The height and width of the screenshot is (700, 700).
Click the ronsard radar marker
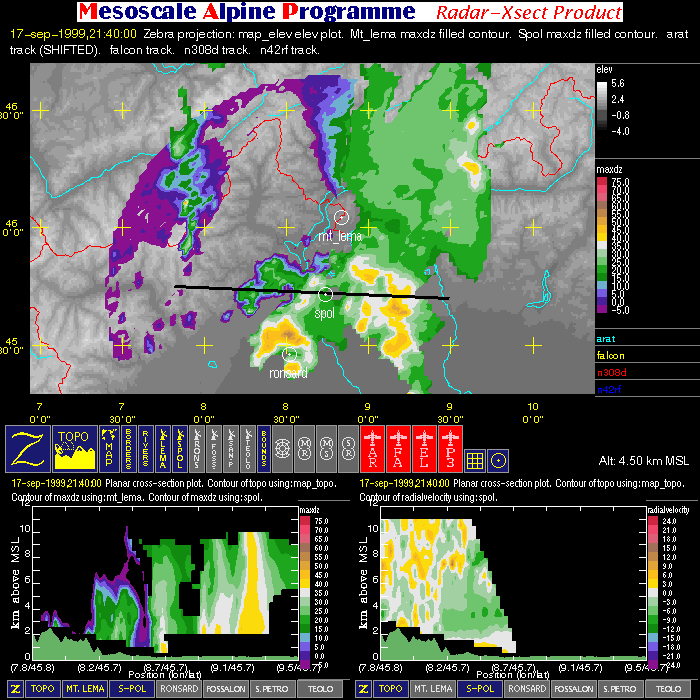tap(289, 354)
